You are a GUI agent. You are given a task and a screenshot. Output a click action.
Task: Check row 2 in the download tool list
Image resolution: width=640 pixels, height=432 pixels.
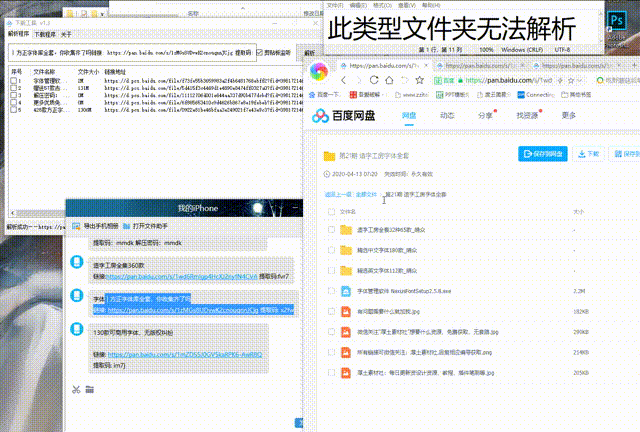click(13, 88)
